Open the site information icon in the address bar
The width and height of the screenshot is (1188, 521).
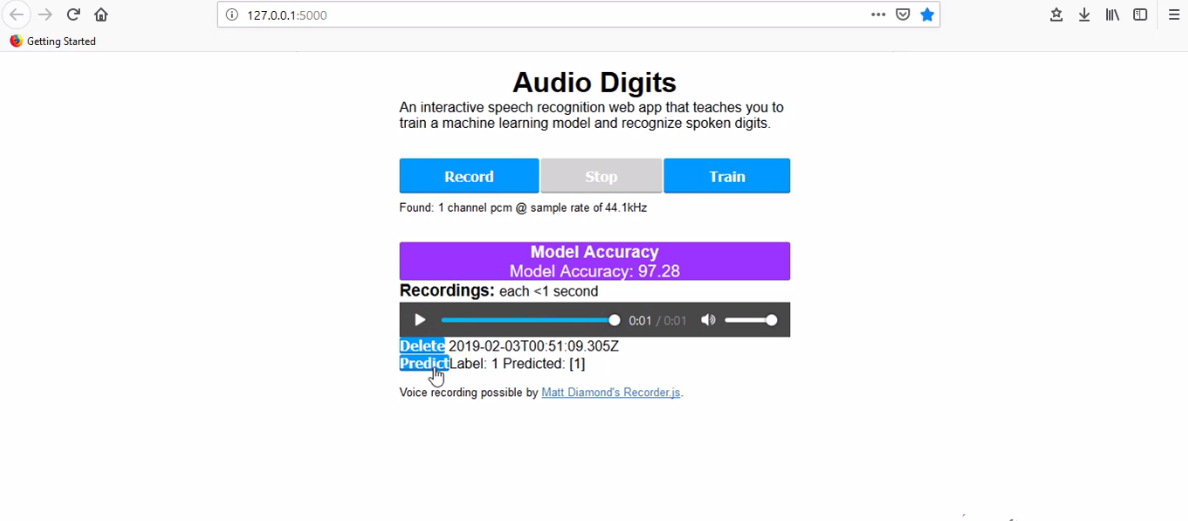[x=232, y=14]
